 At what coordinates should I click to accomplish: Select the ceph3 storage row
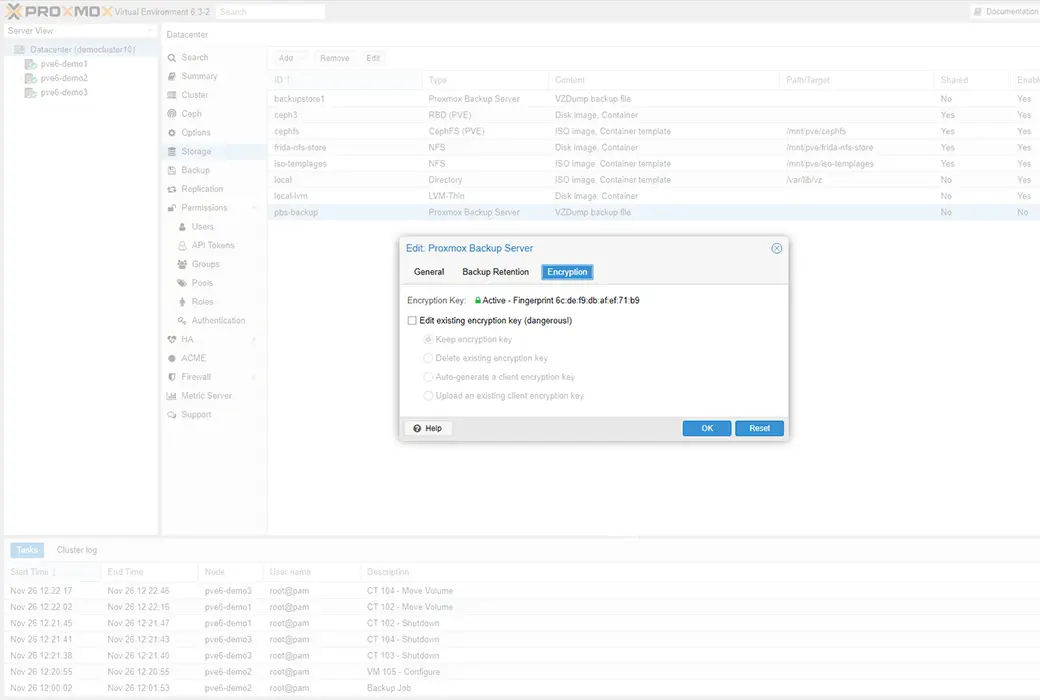click(x=653, y=115)
